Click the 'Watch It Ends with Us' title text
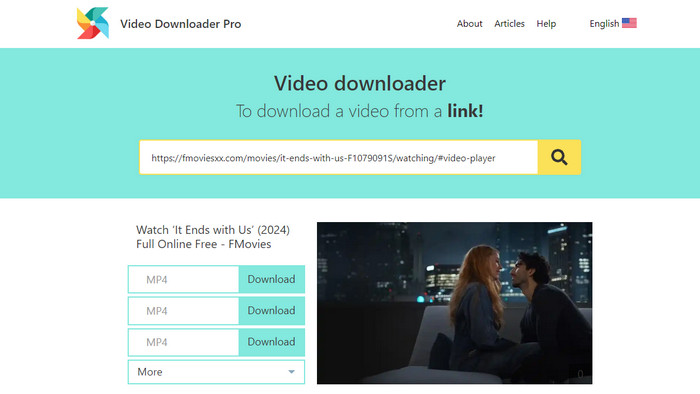This screenshot has width=700, height=394. click(213, 237)
